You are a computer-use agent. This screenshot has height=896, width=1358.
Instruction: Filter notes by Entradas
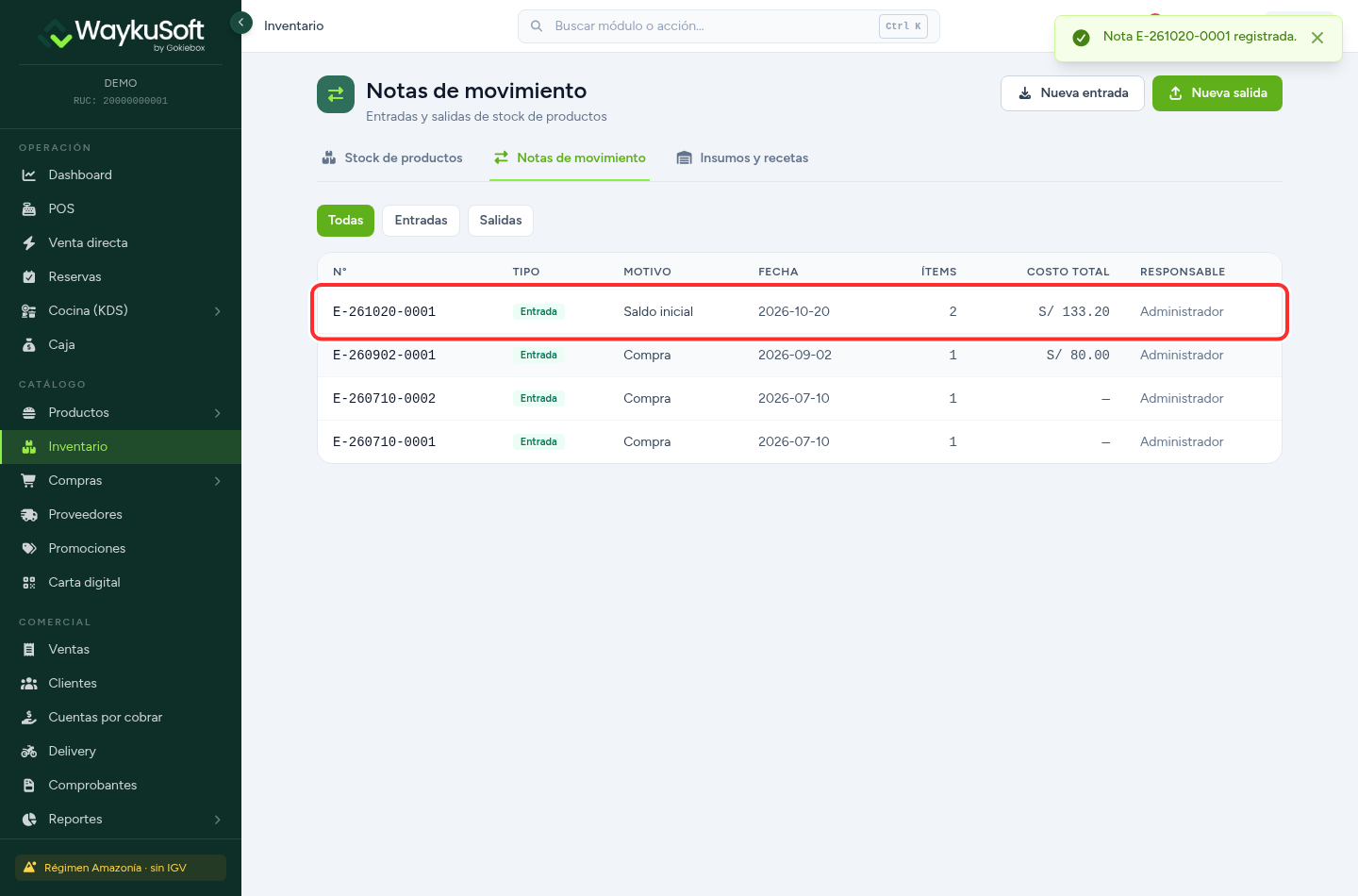point(421,221)
